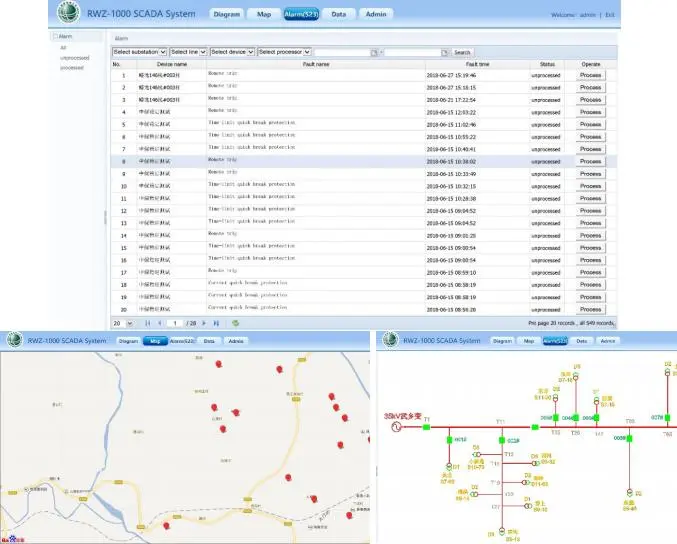Screen dimensions: 677x544
Task: Open the Select line dropdown
Action: tap(188, 52)
